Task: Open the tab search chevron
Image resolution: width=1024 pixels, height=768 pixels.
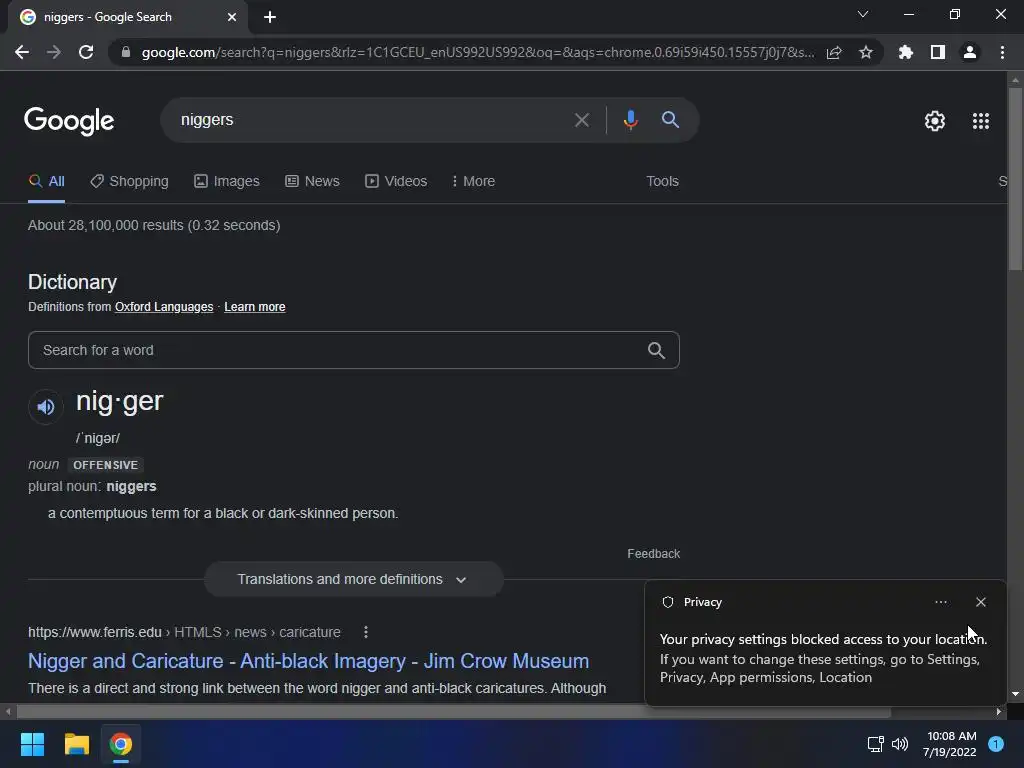Action: click(863, 14)
